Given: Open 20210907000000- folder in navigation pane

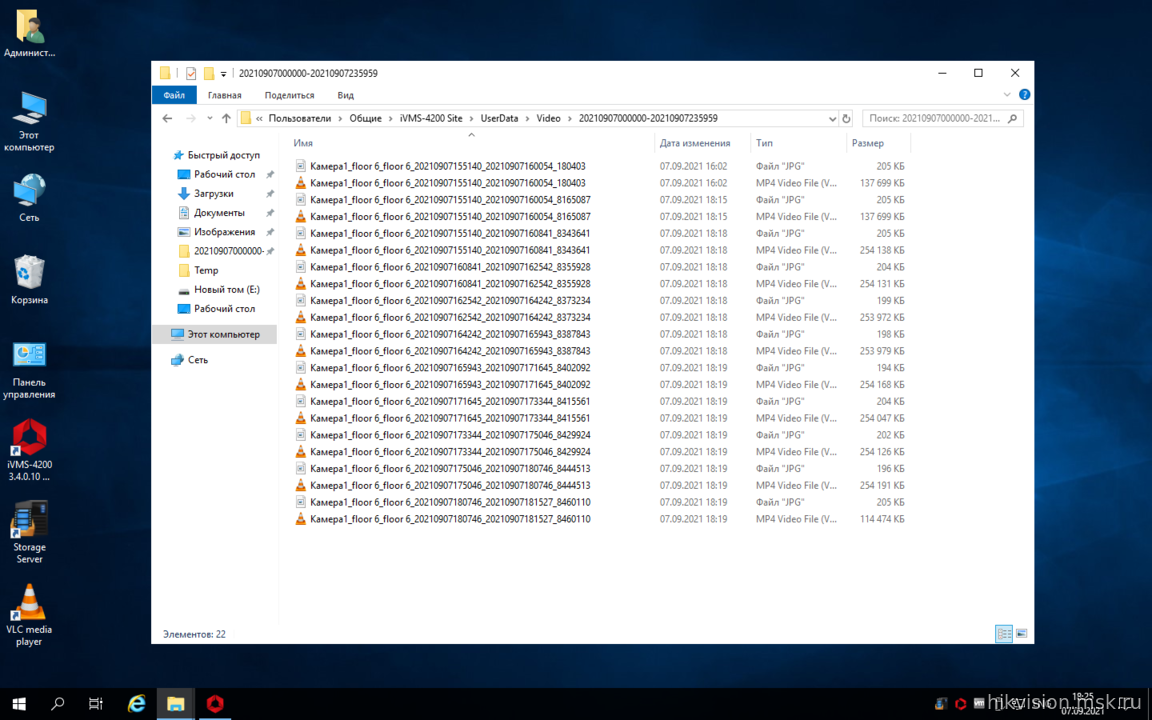Looking at the screenshot, I should [x=228, y=251].
